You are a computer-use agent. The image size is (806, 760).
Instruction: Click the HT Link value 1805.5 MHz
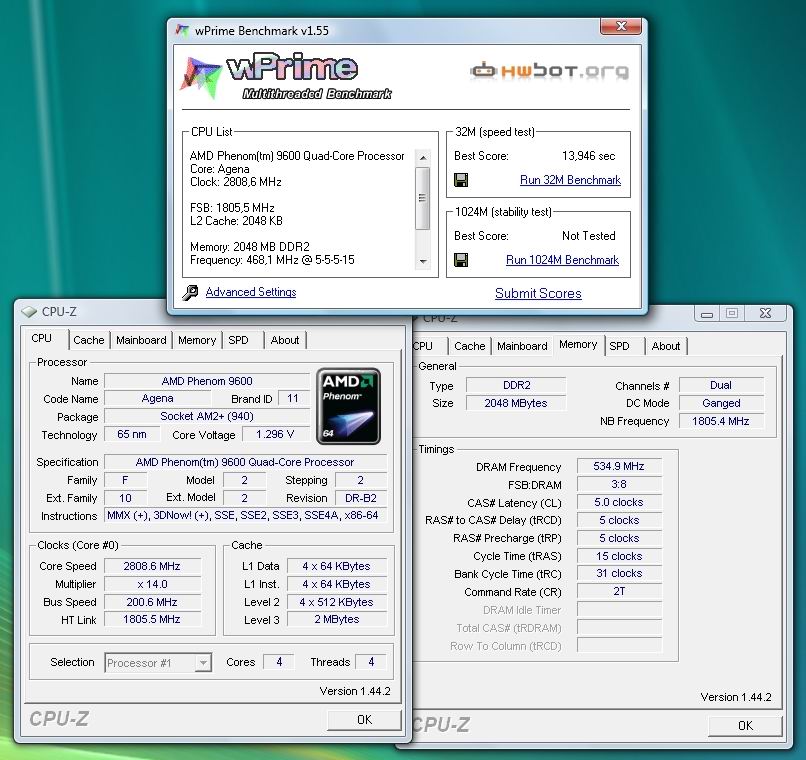pos(152,620)
